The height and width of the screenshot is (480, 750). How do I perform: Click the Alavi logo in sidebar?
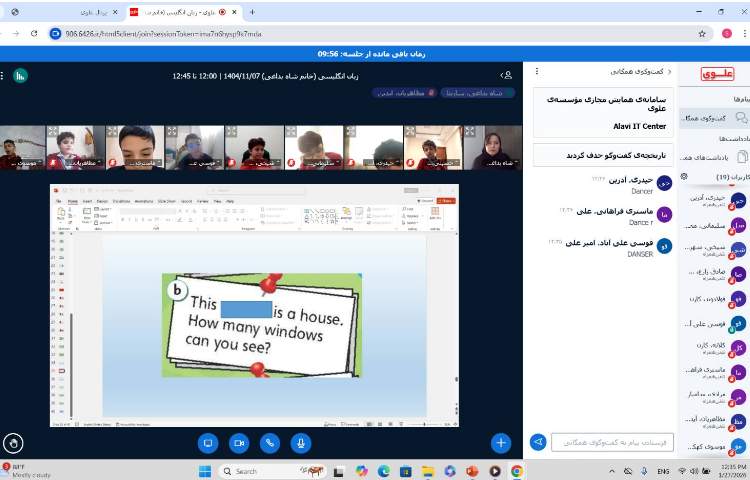click(x=717, y=74)
